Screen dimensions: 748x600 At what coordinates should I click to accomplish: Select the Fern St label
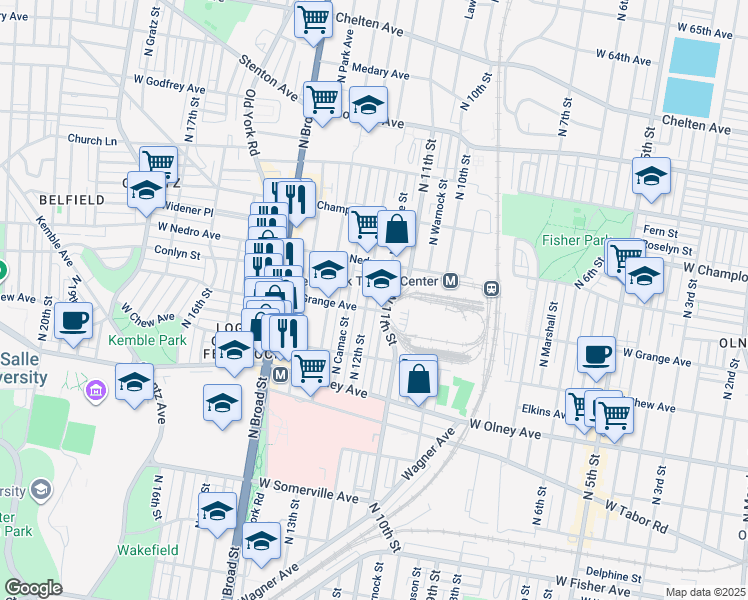click(660, 231)
